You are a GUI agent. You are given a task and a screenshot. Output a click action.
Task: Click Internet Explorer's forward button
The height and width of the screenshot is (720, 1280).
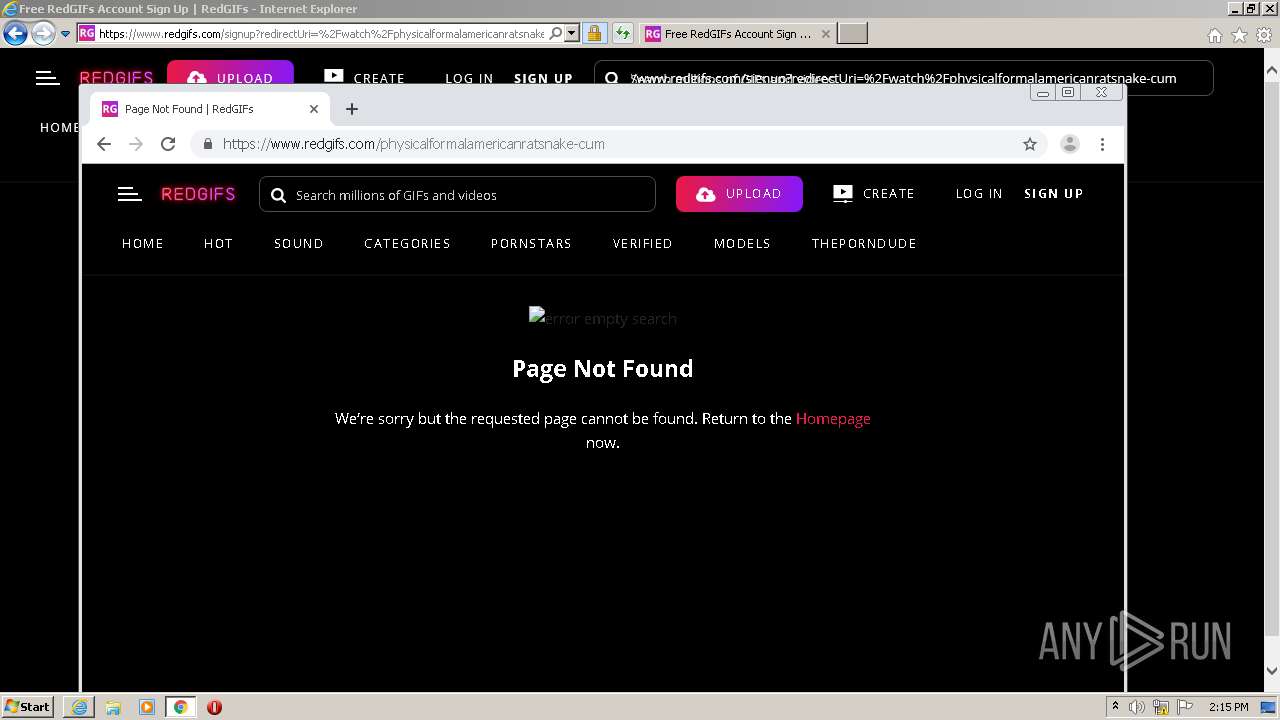click(x=42, y=34)
